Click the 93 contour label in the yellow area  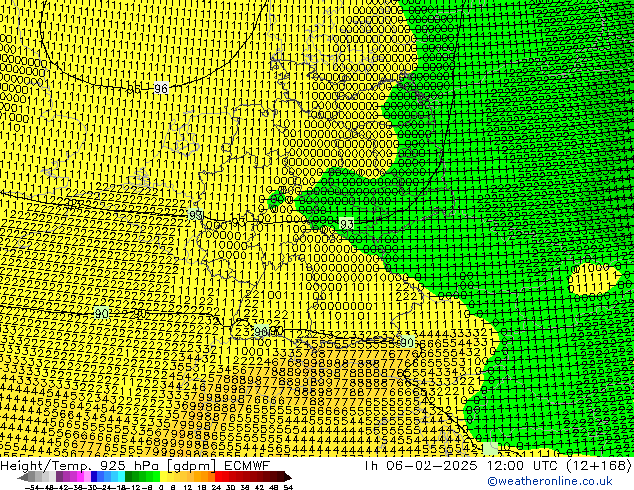click(195, 215)
